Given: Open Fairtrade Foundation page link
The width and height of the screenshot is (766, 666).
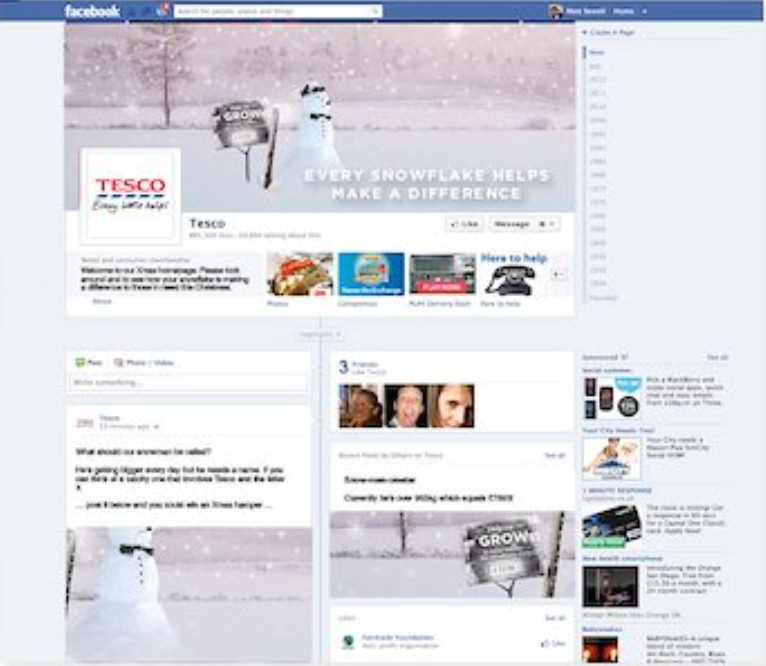Looking at the screenshot, I should [398, 637].
